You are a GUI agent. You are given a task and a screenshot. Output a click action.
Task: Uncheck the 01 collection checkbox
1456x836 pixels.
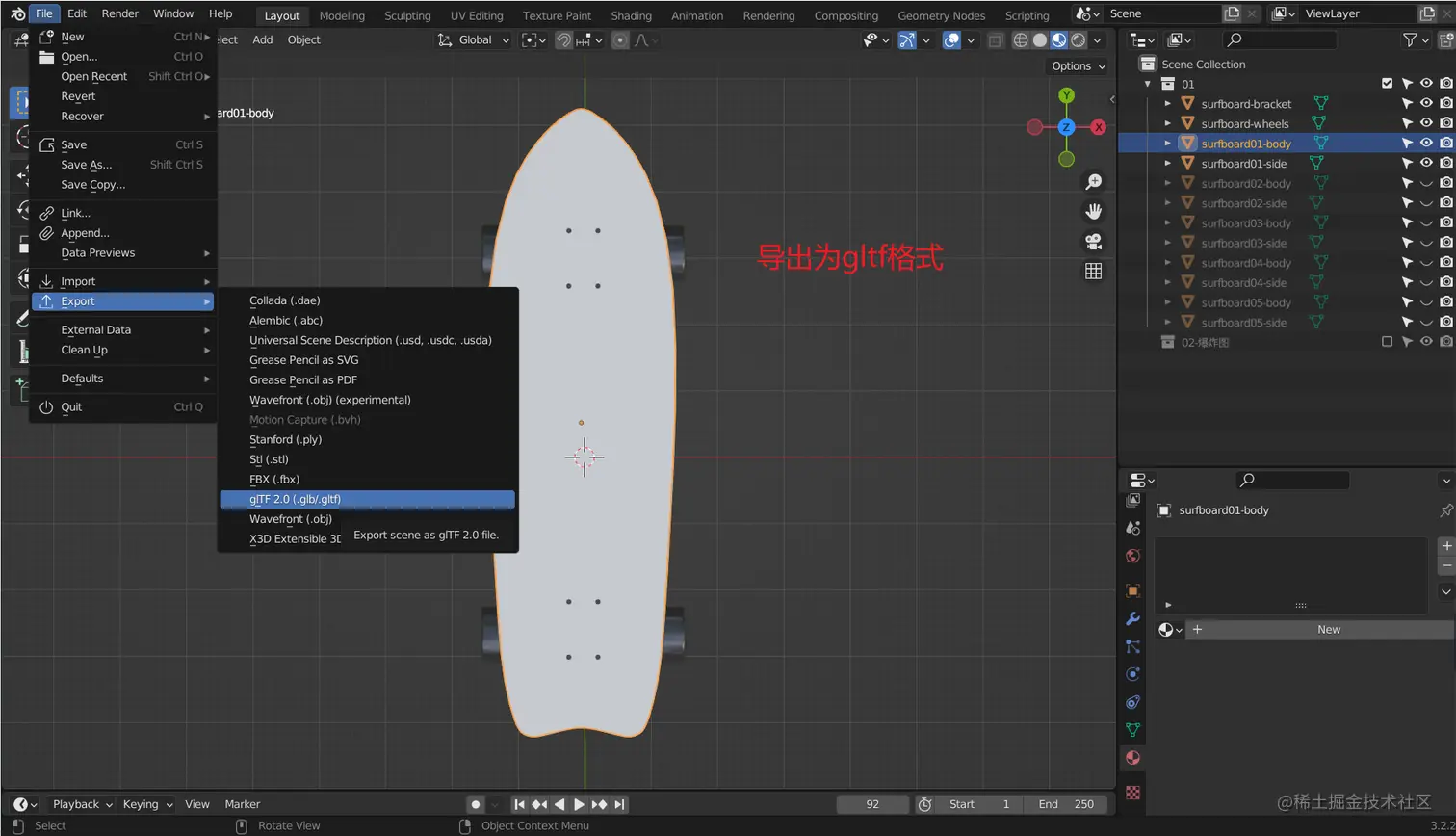tap(1387, 84)
